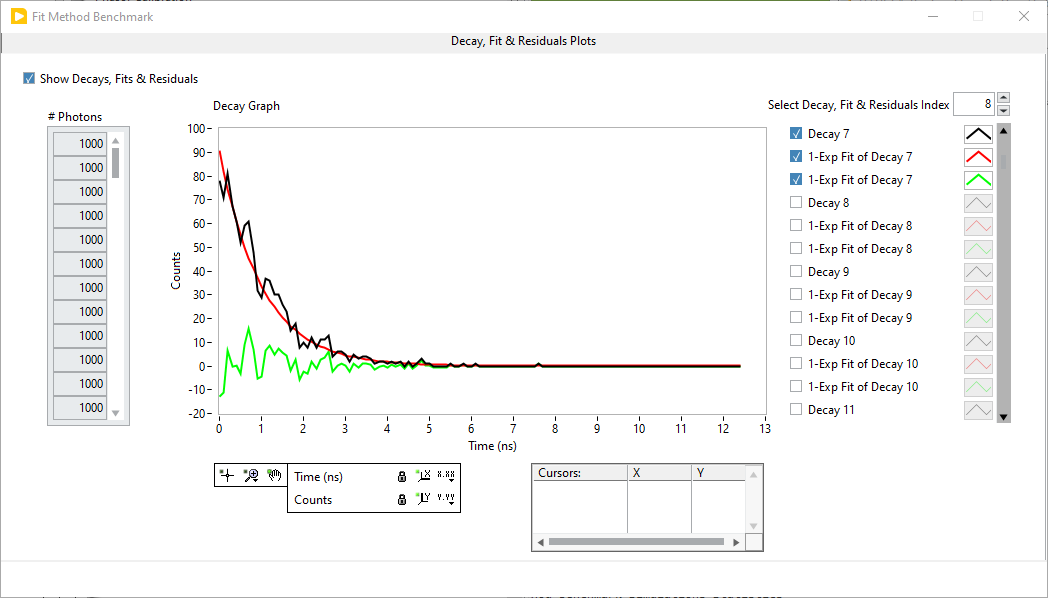Autoscale the X axis once

(424, 476)
